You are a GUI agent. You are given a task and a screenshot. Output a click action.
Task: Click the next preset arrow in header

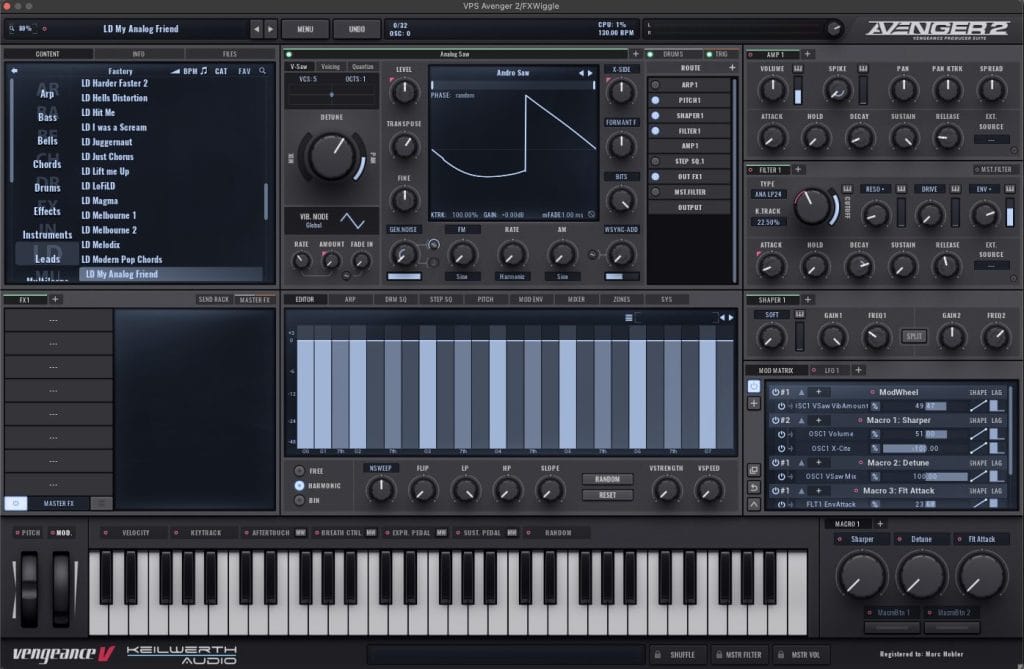tap(270, 29)
